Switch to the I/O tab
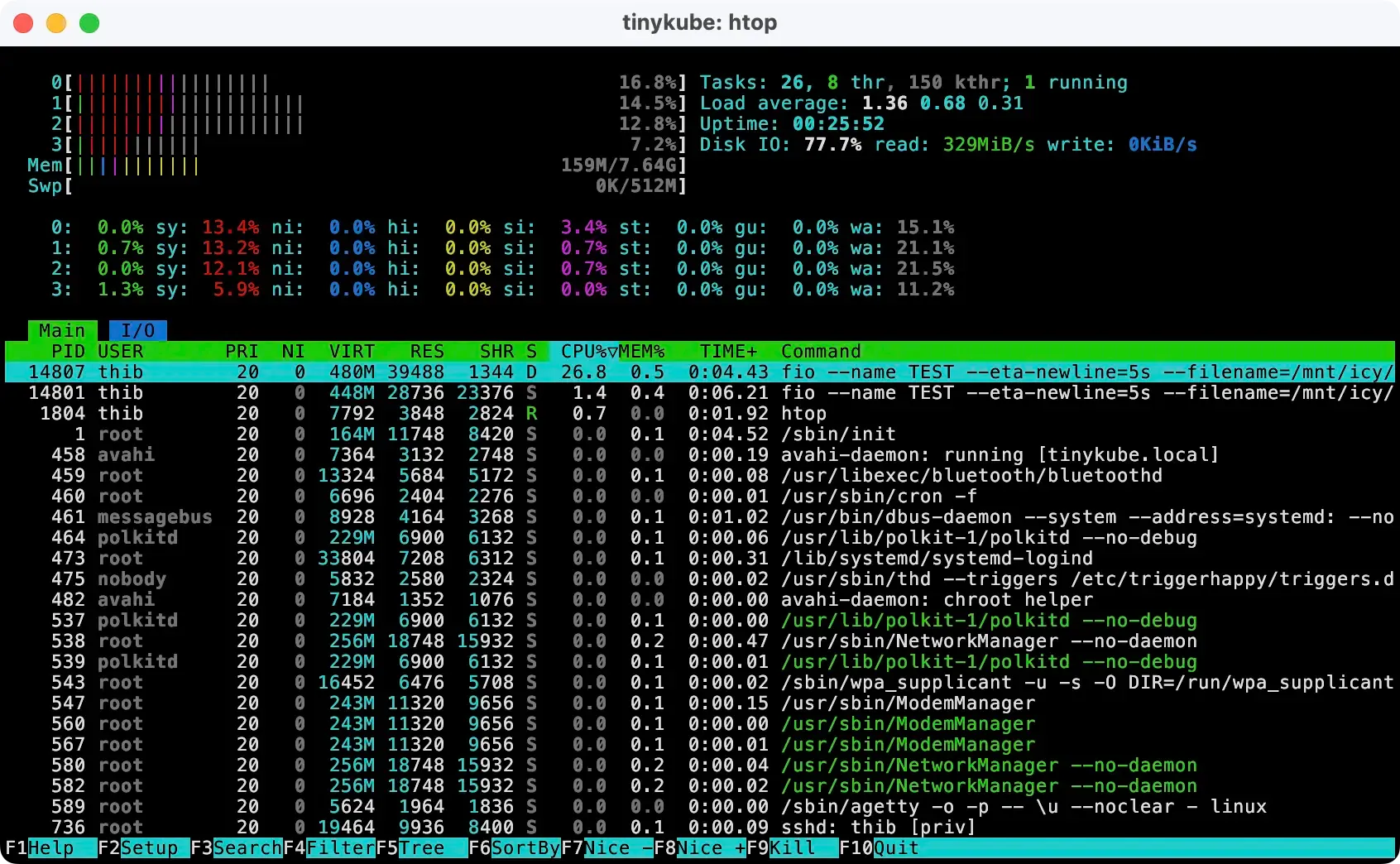1400x864 pixels. coord(137,330)
